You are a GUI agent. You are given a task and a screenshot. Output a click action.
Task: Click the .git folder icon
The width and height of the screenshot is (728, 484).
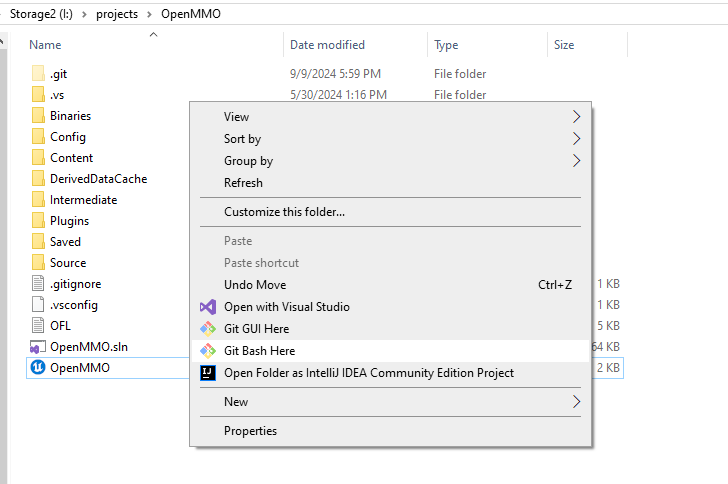tap(38, 73)
